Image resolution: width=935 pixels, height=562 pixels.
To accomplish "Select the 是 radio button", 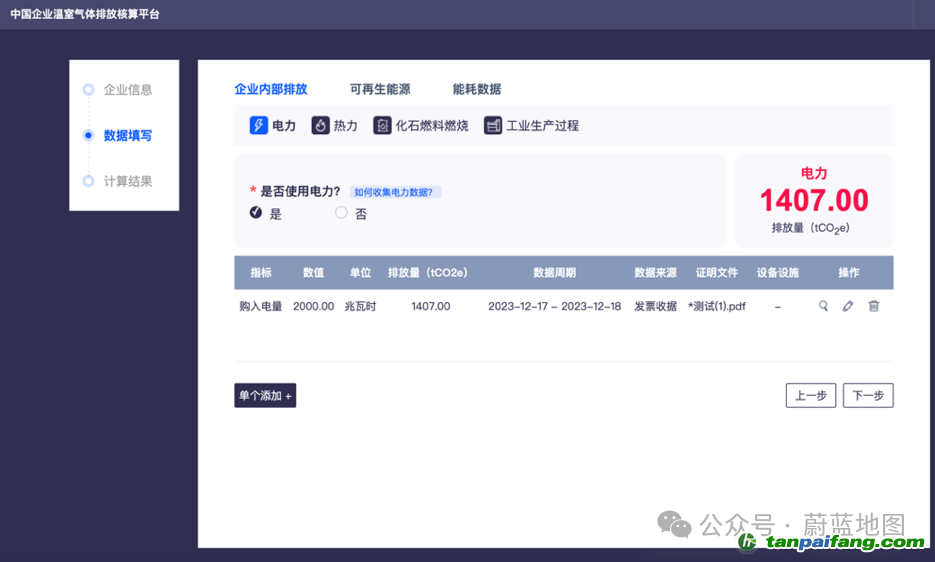I will click(256, 213).
